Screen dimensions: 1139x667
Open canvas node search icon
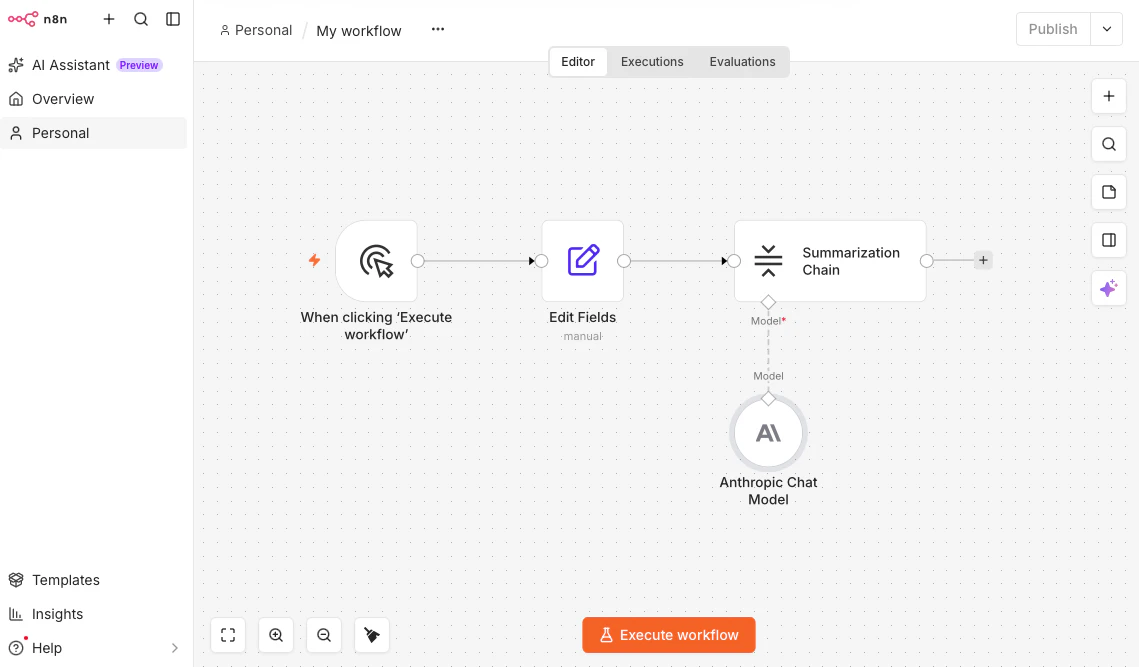(1108, 144)
